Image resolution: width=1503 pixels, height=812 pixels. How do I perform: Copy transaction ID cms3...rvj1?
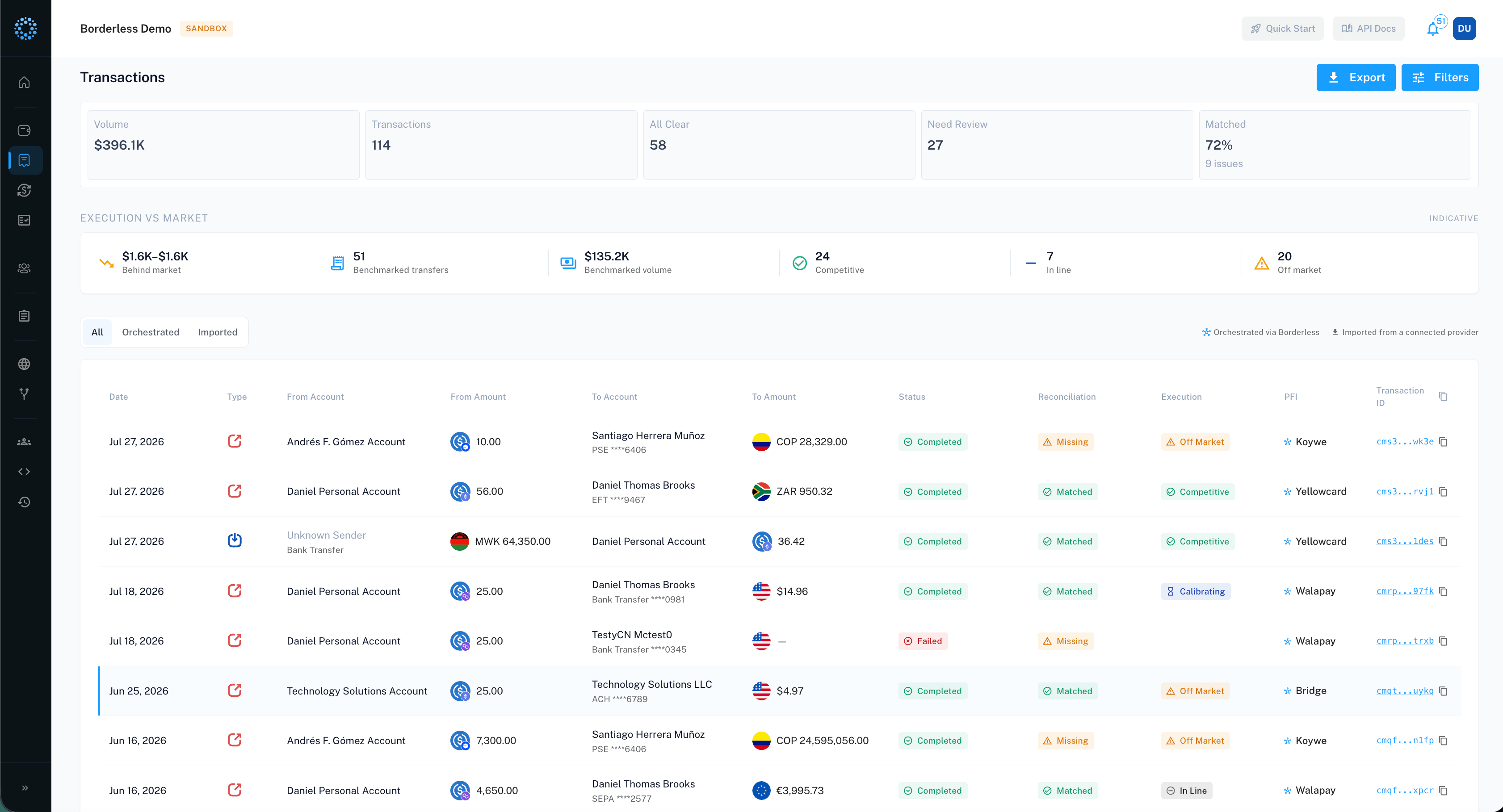tap(1442, 492)
